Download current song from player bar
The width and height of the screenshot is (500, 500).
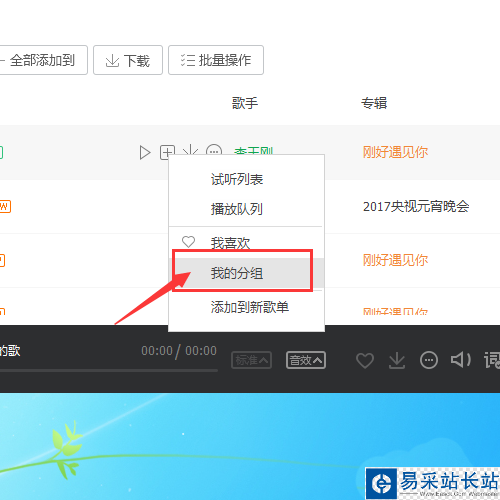[x=397, y=360]
